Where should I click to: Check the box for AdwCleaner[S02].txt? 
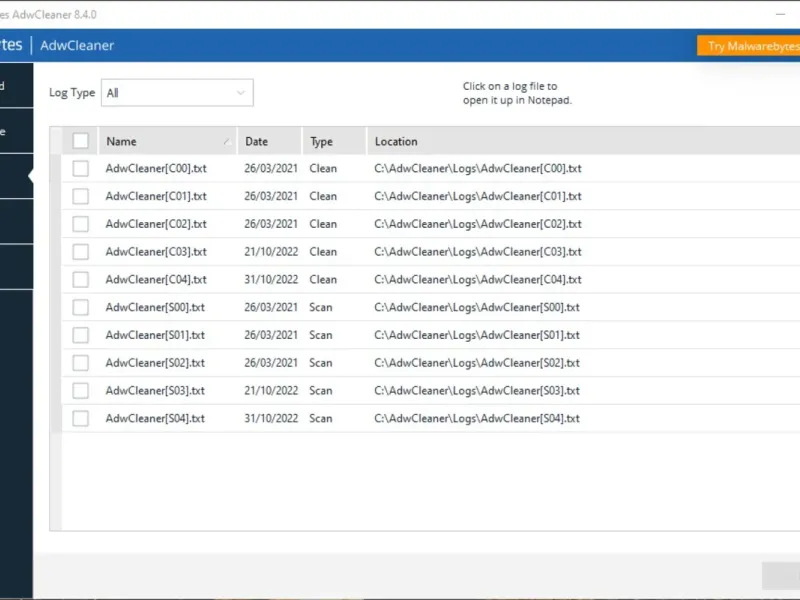80,363
